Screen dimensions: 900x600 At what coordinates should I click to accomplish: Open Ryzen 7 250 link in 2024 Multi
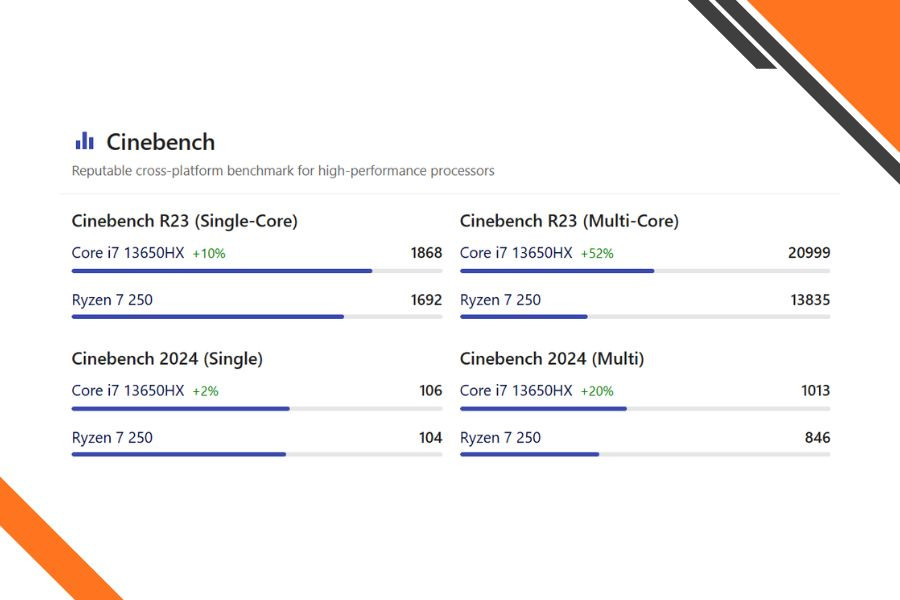(500, 438)
